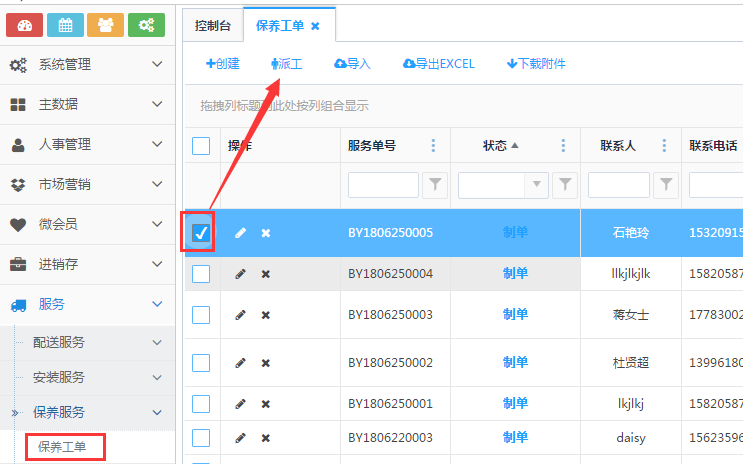Screen dimensions: 743x464
Task: Open the blue calendar icon button
Action: pos(65,24)
